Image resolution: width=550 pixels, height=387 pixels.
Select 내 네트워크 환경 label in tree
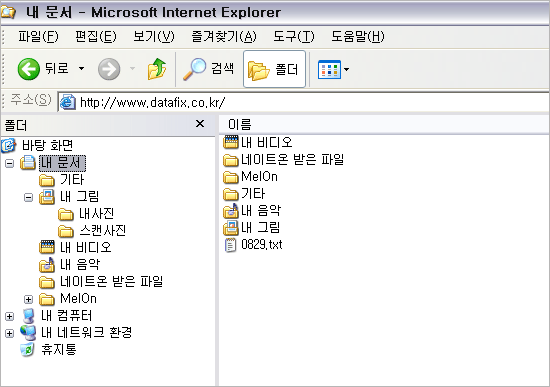coord(86,332)
